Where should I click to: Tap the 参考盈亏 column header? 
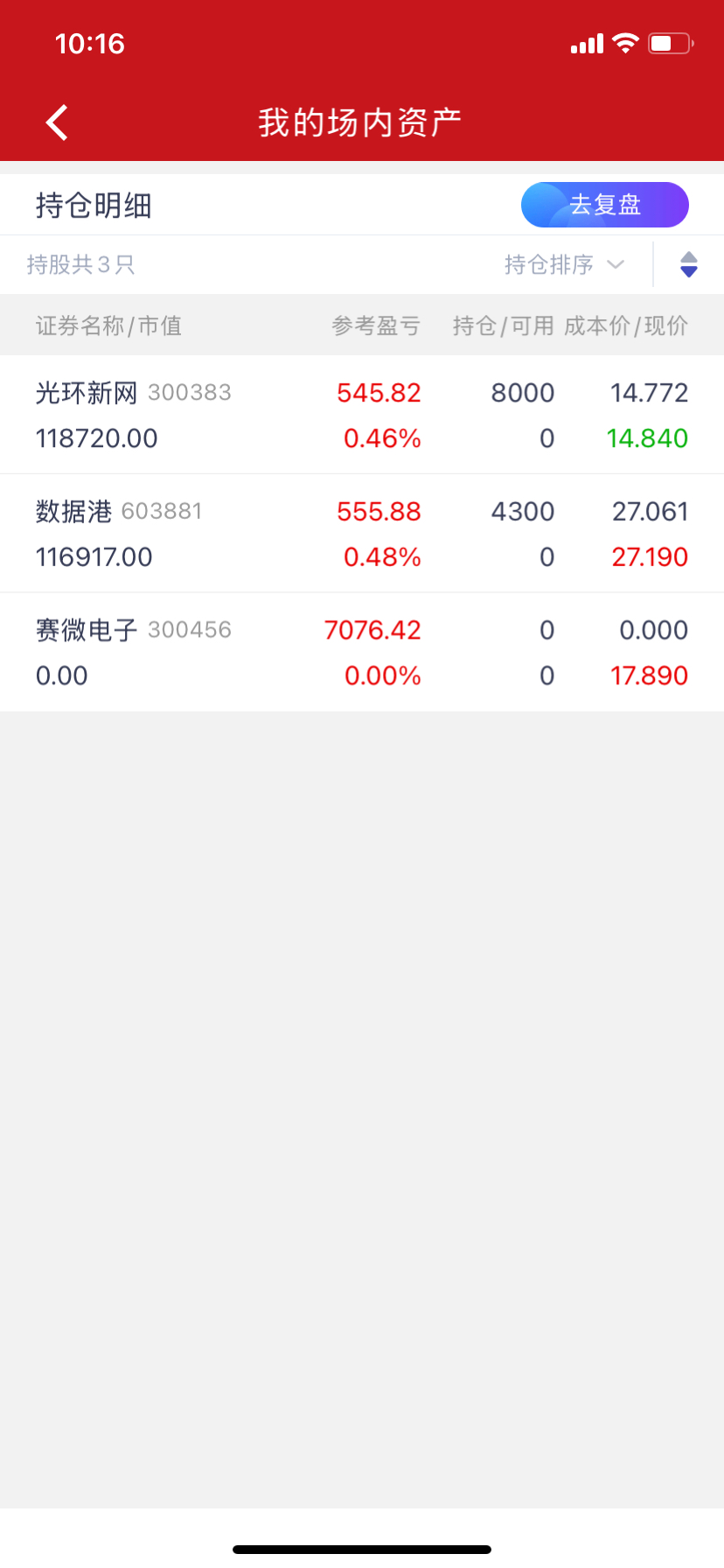click(376, 325)
